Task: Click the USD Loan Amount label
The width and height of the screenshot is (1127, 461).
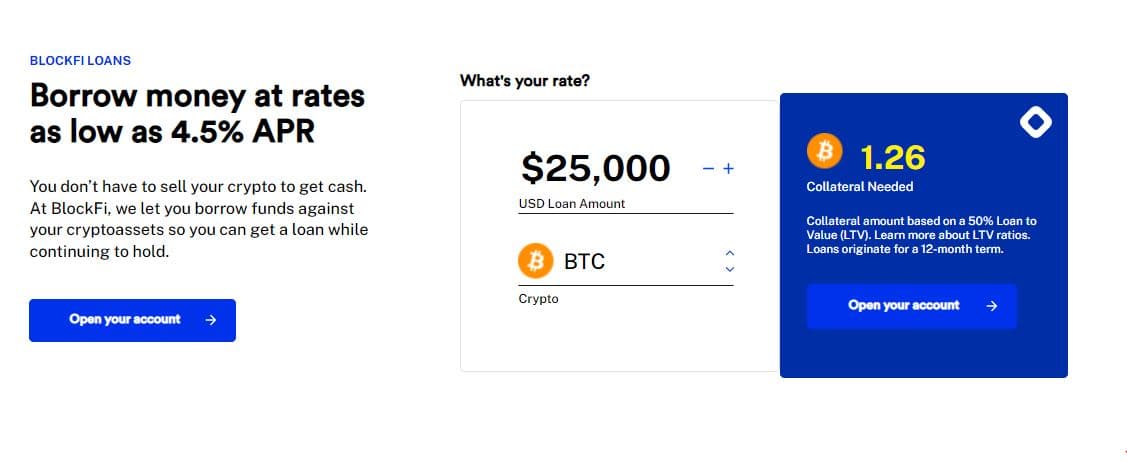Action: [572, 204]
